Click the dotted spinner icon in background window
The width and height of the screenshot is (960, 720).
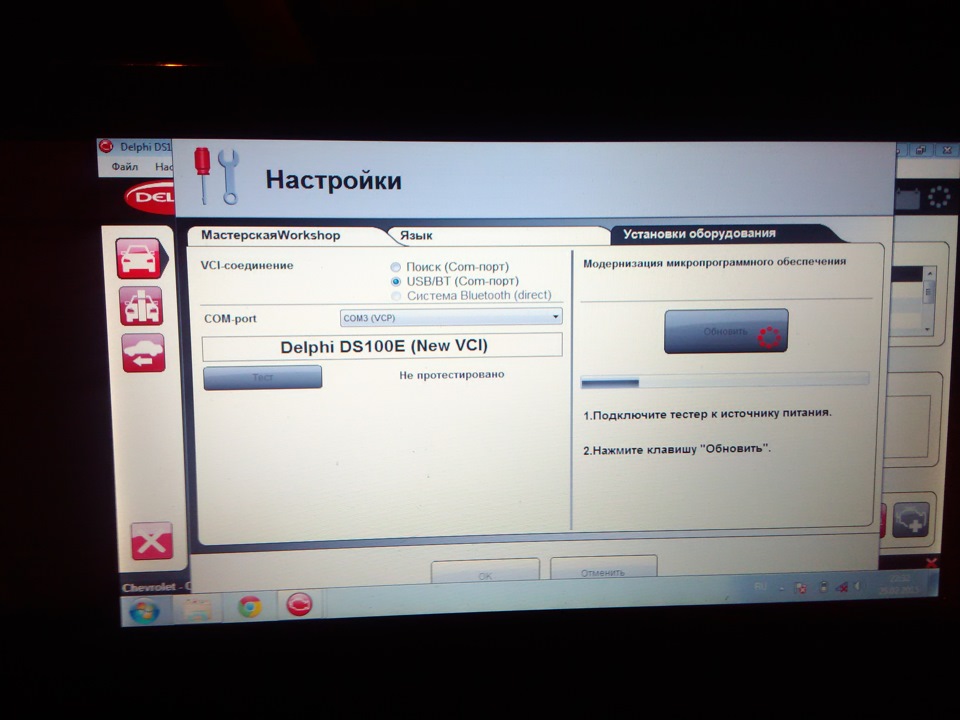click(x=939, y=197)
